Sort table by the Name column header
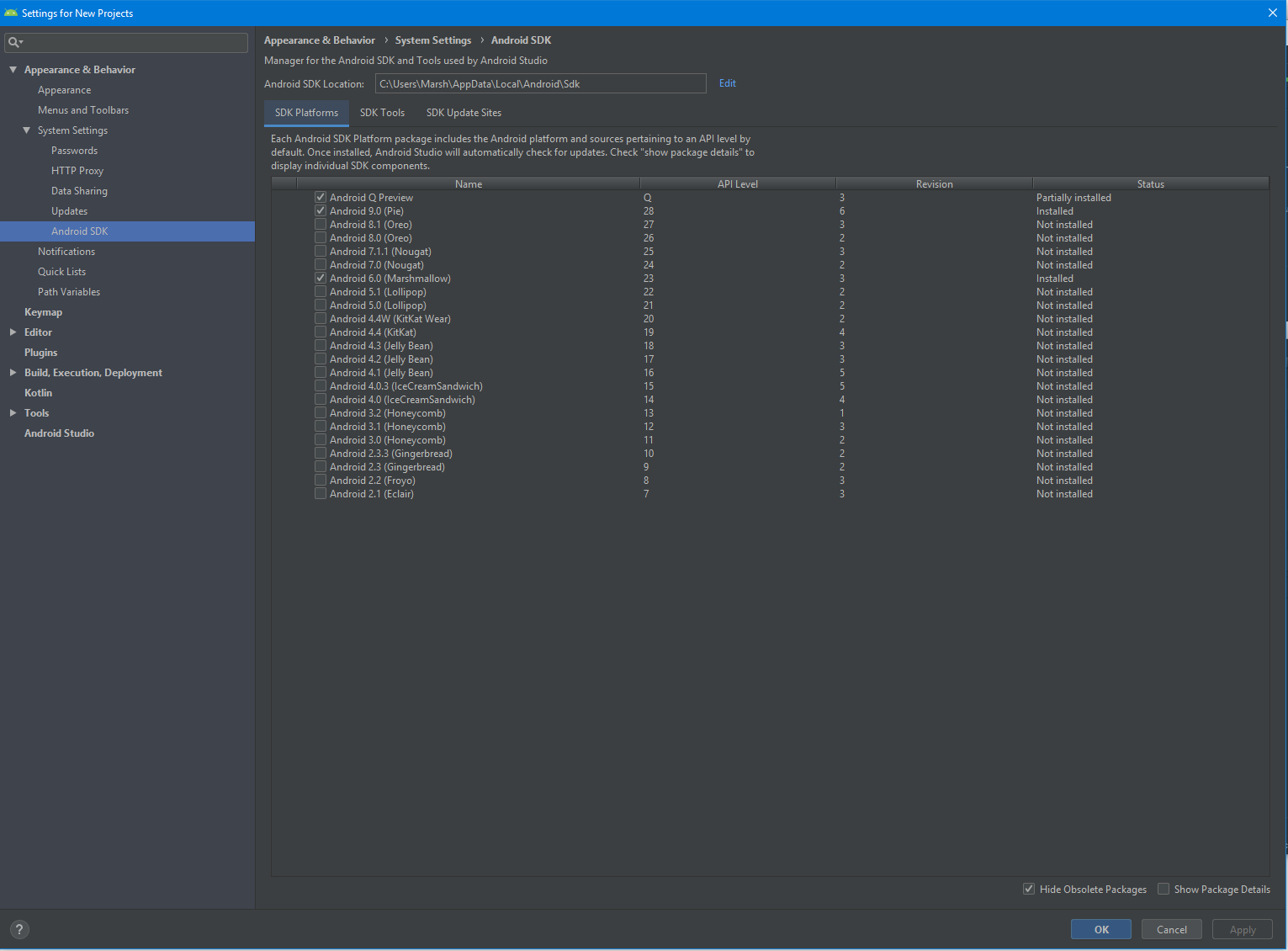1288x951 pixels. coord(469,183)
